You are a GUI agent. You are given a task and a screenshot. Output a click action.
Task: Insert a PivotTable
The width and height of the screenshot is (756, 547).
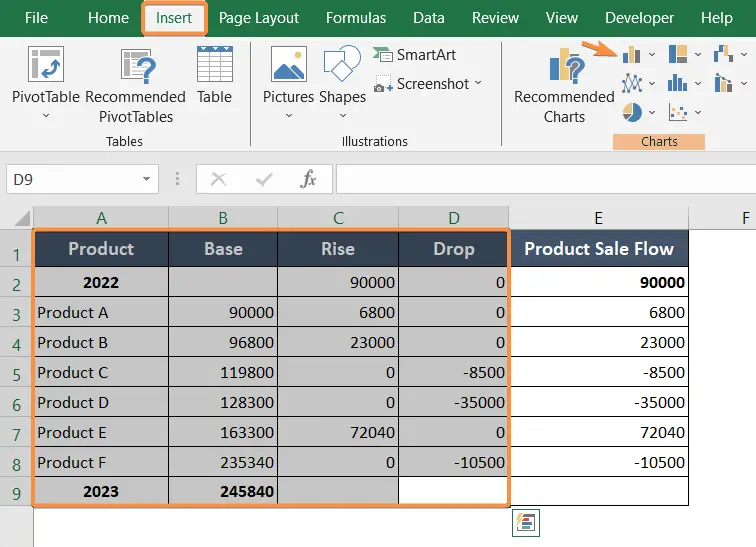(45, 75)
